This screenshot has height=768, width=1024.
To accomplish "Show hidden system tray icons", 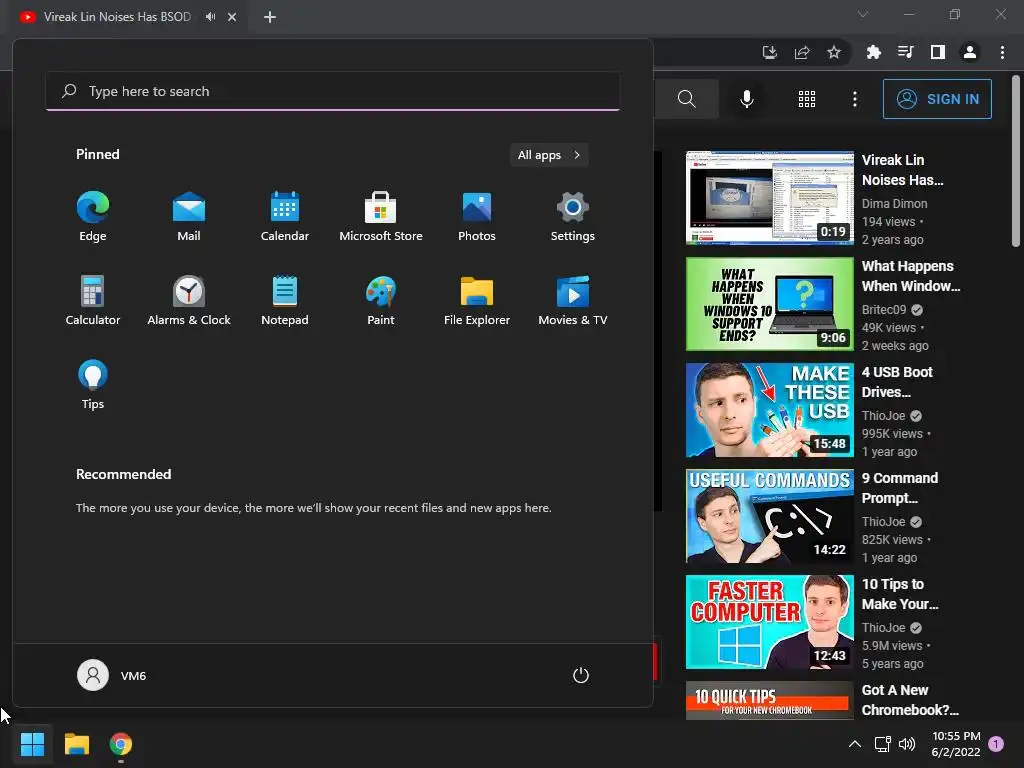I will click(854, 744).
